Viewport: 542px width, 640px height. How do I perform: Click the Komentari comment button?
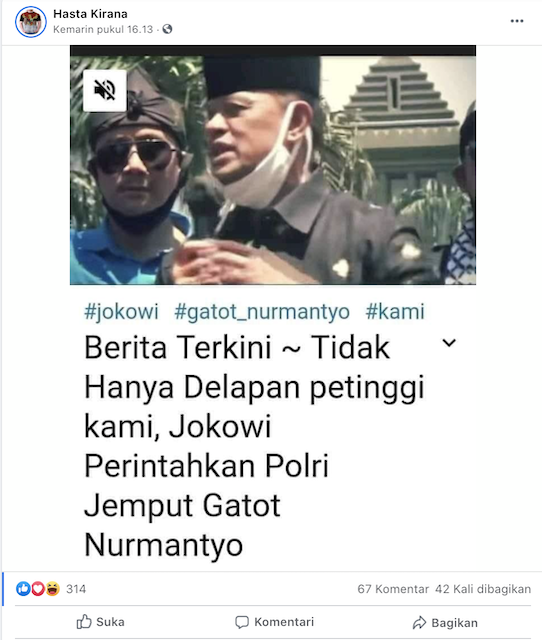click(274, 622)
